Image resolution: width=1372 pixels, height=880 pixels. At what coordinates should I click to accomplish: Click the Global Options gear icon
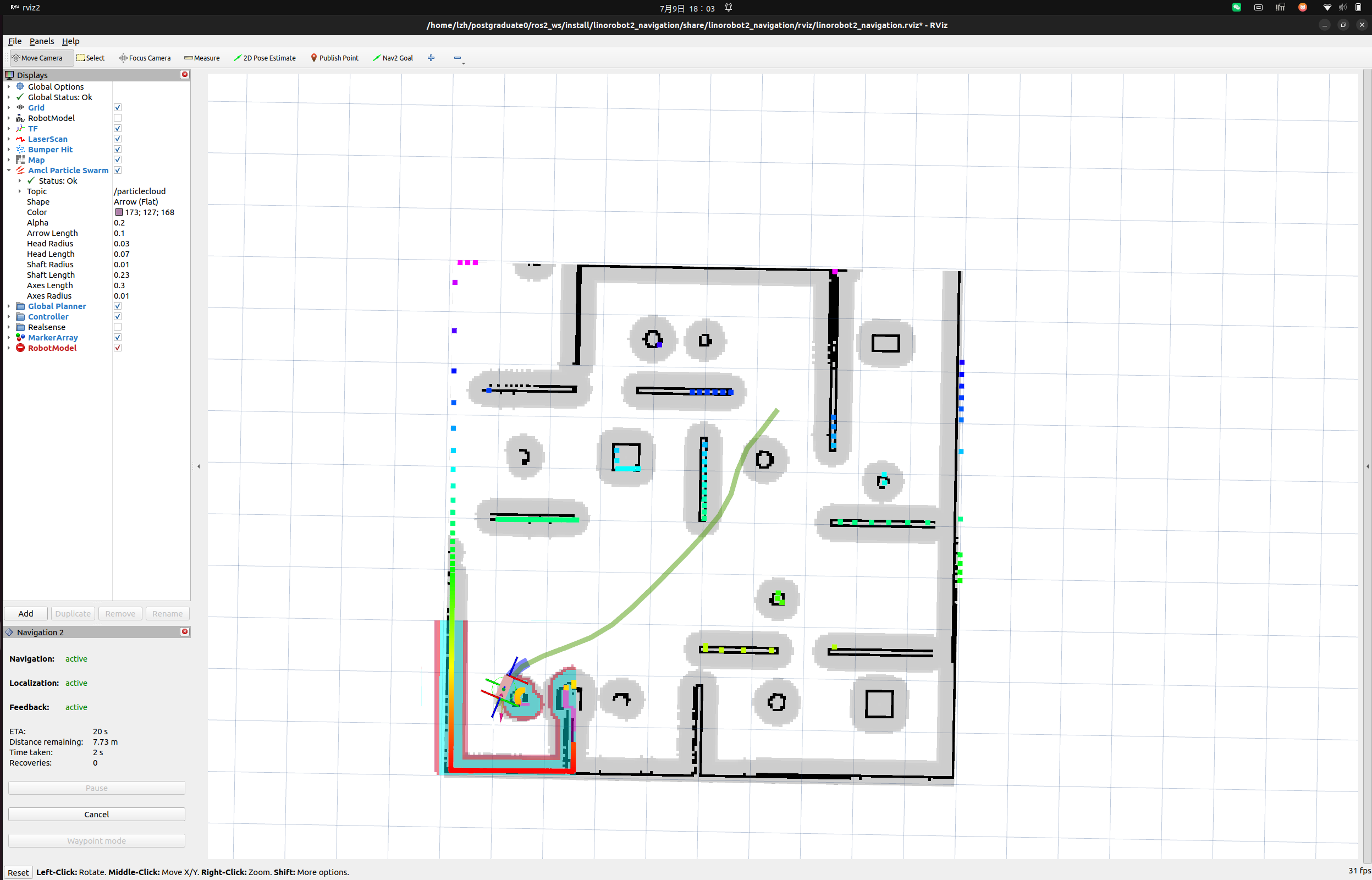20,86
